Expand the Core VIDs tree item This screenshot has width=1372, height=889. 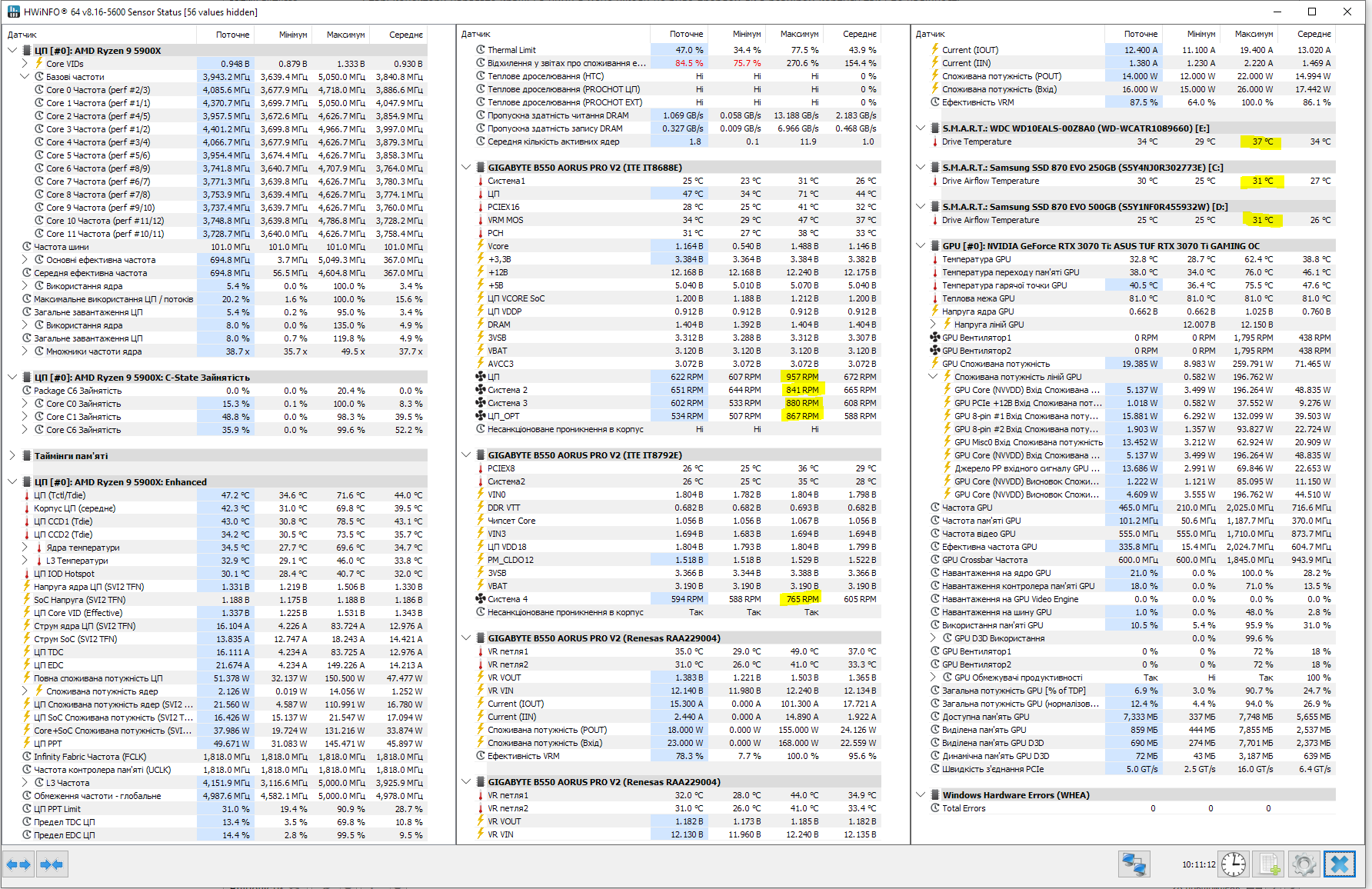pos(25,64)
